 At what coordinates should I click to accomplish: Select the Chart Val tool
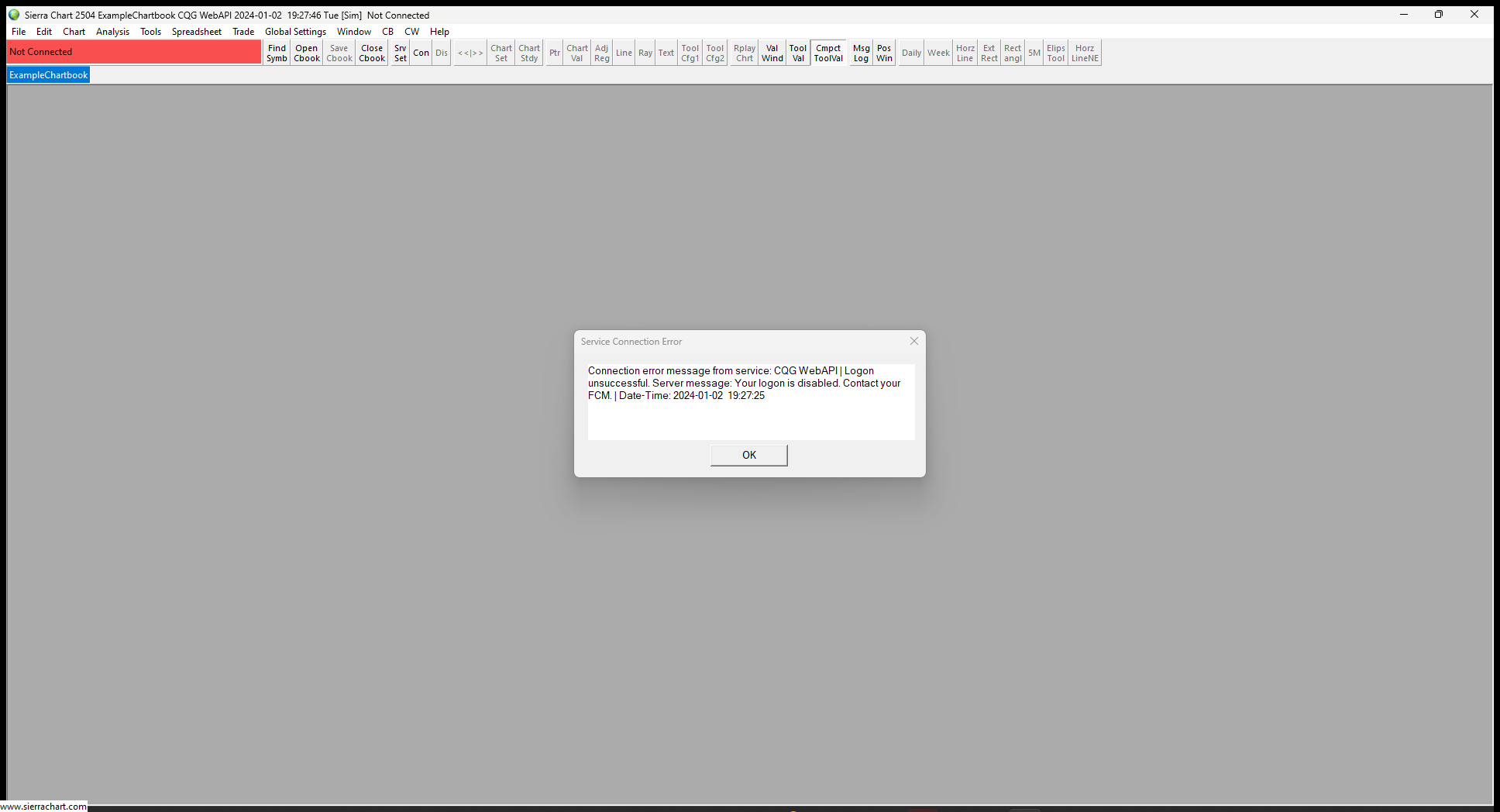577,53
